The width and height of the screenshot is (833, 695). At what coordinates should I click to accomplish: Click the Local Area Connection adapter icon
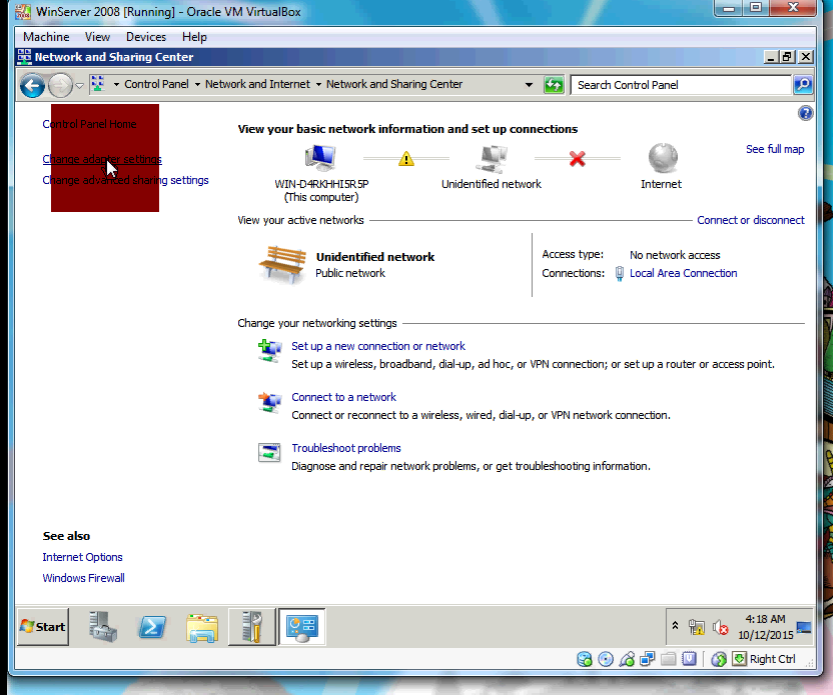click(619, 273)
